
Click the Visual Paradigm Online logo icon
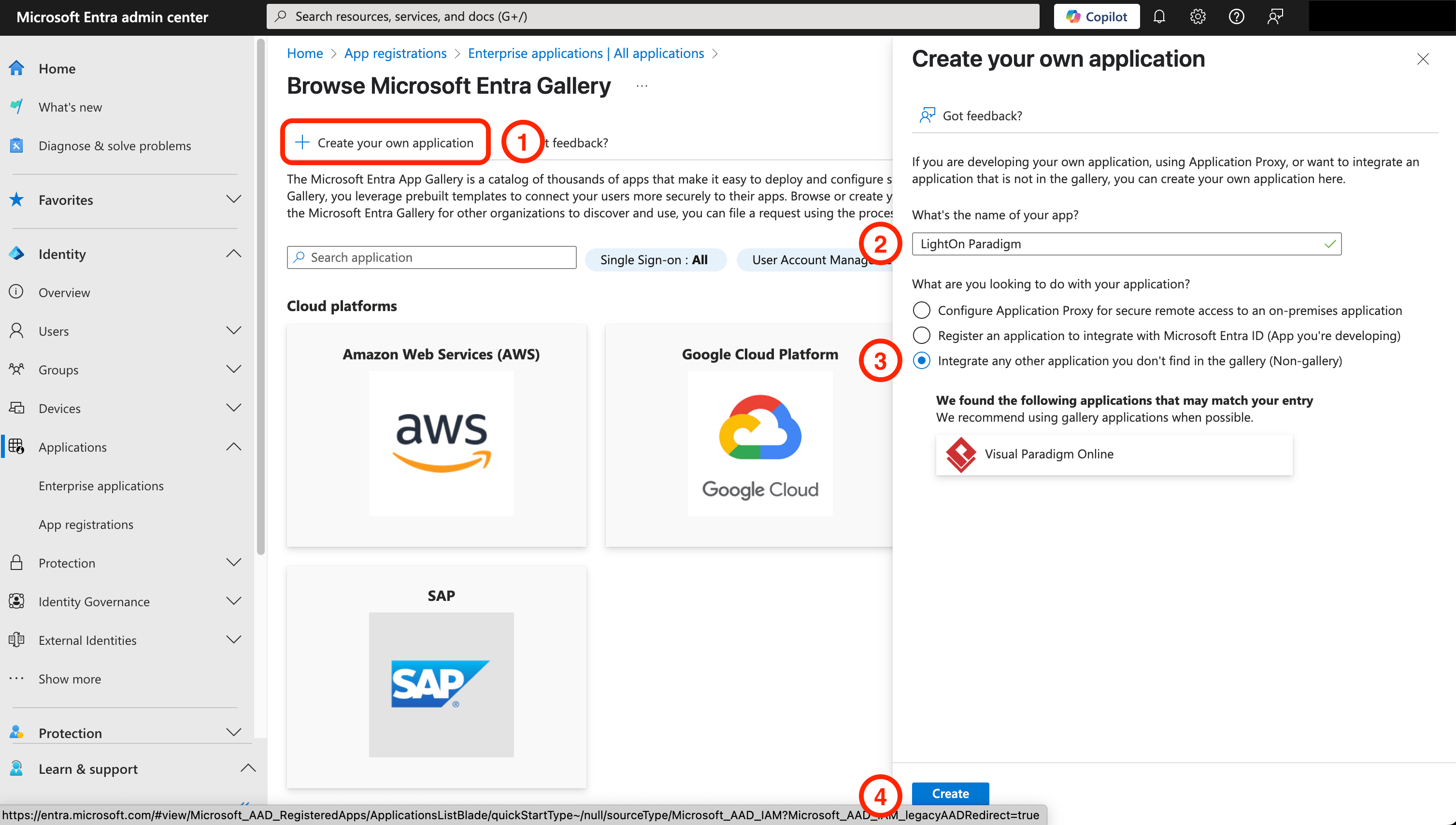961,454
